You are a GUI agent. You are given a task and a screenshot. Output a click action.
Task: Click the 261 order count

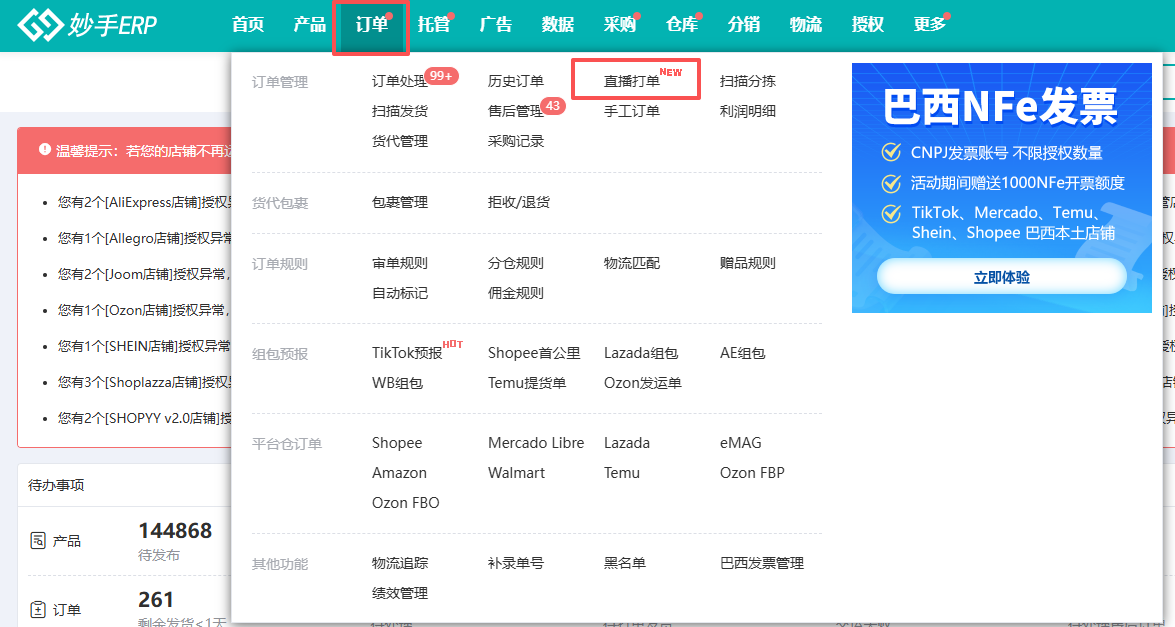pyautogui.click(x=156, y=599)
